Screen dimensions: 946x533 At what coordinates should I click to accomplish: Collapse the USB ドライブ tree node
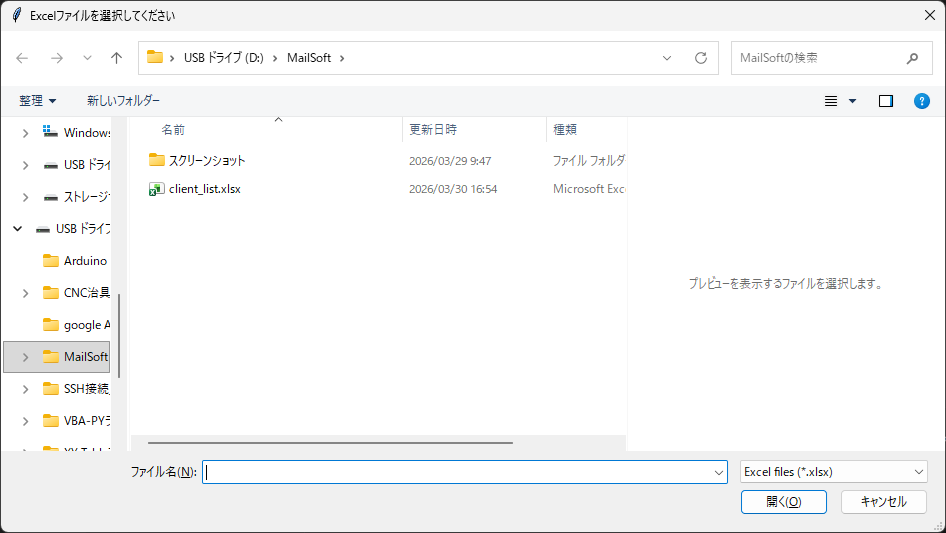pos(18,229)
